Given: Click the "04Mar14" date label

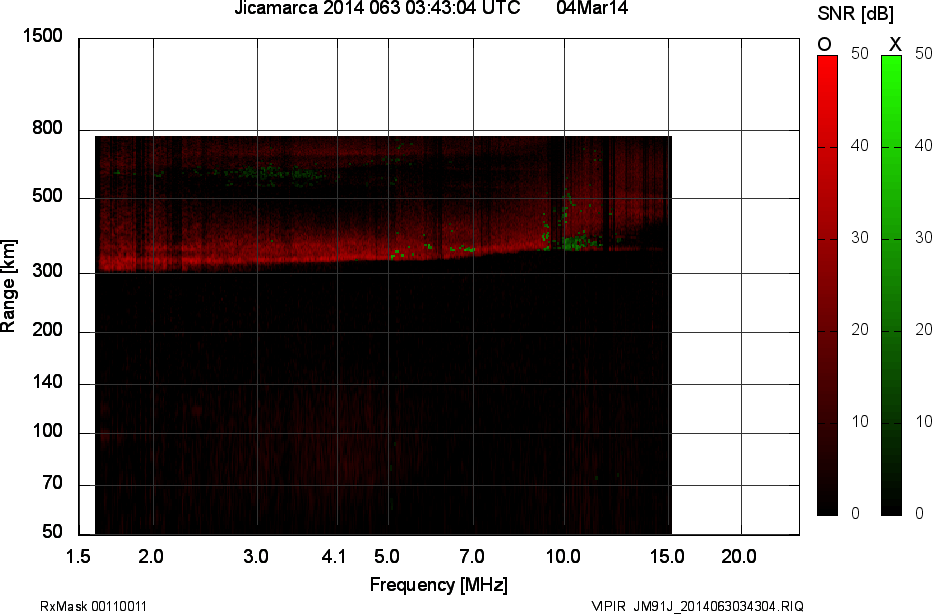Looking at the screenshot, I should click(x=592, y=9).
